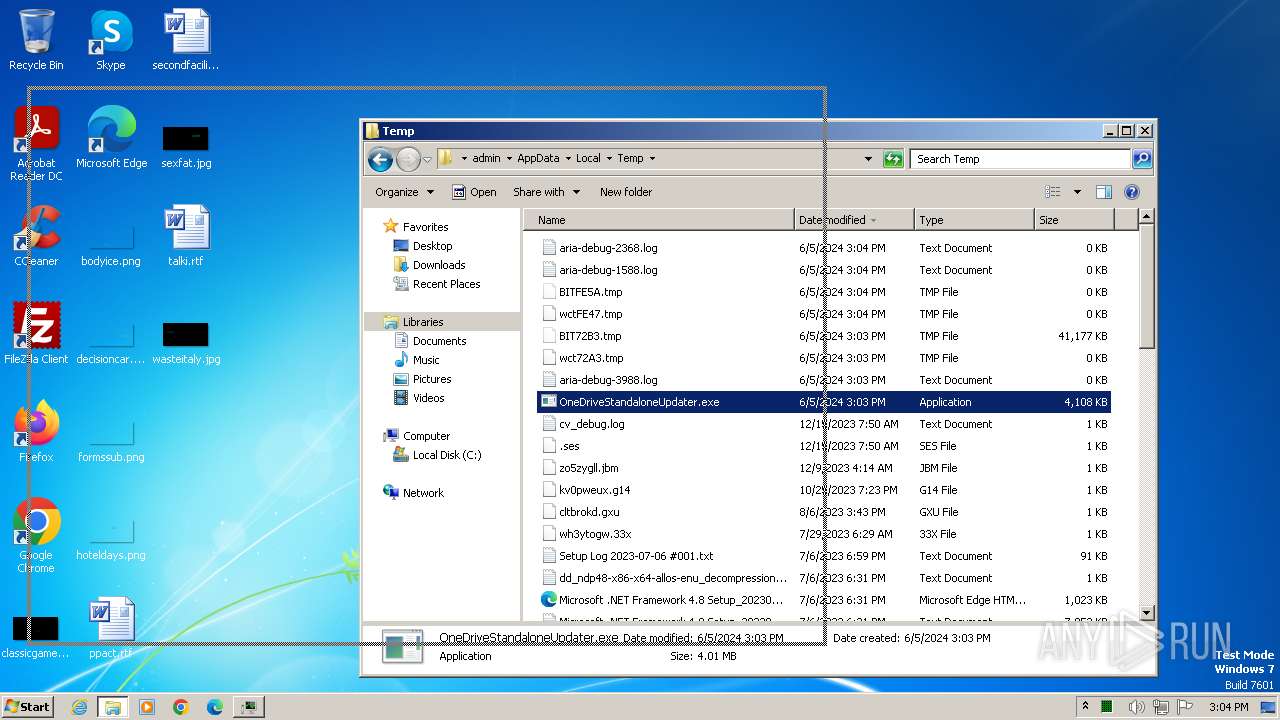This screenshot has width=1280, height=720.
Task: Click New folder in the toolbar
Action: tap(626, 192)
